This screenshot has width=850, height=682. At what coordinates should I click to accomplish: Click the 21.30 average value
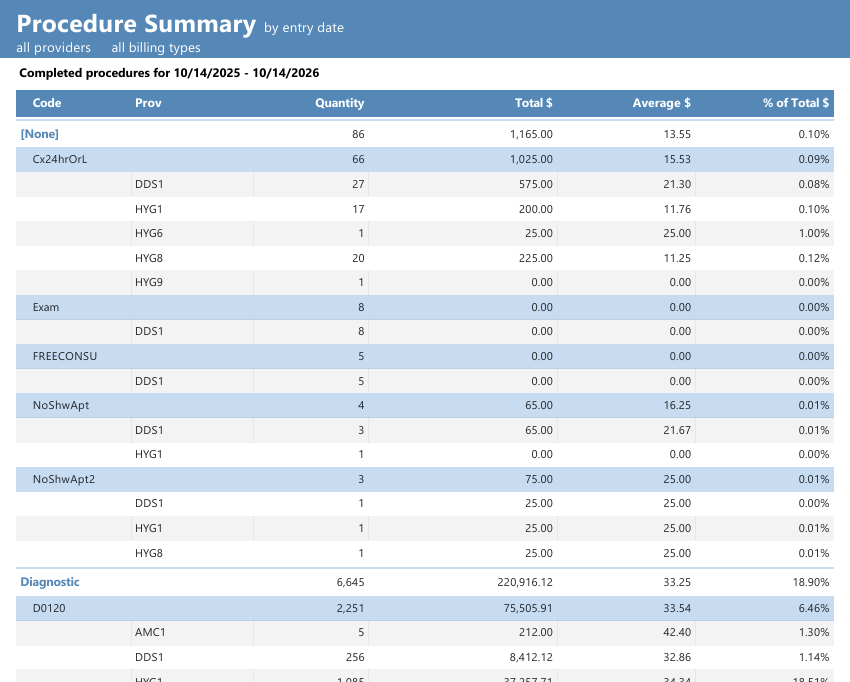(677, 184)
